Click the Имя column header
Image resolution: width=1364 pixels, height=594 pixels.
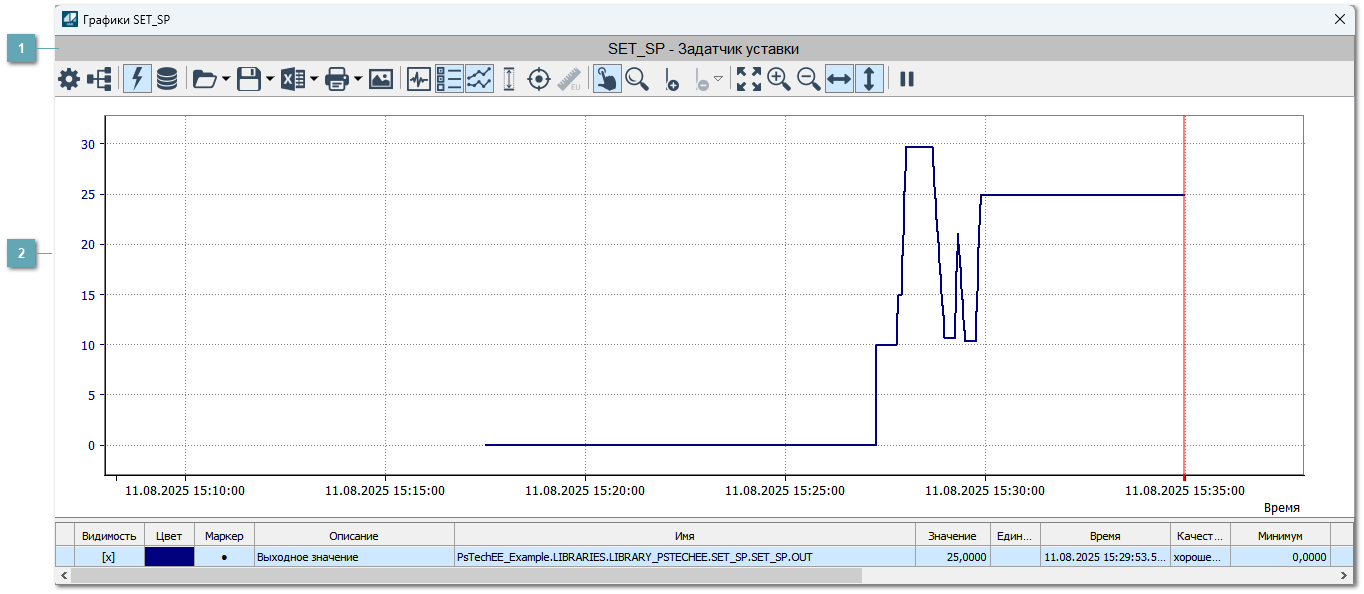coord(685,536)
